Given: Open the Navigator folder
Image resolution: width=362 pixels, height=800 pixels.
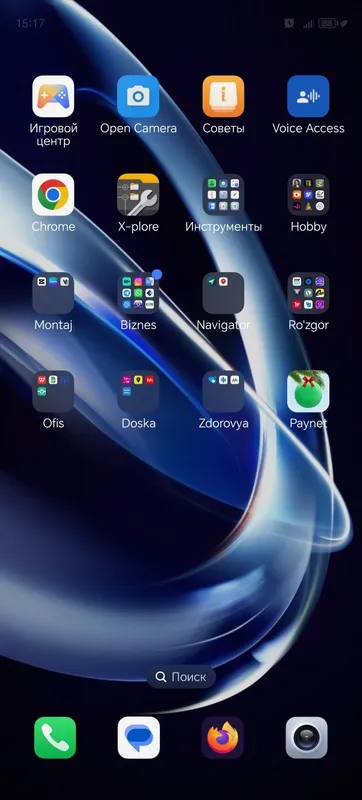Looking at the screenshot, I should 223,293.
